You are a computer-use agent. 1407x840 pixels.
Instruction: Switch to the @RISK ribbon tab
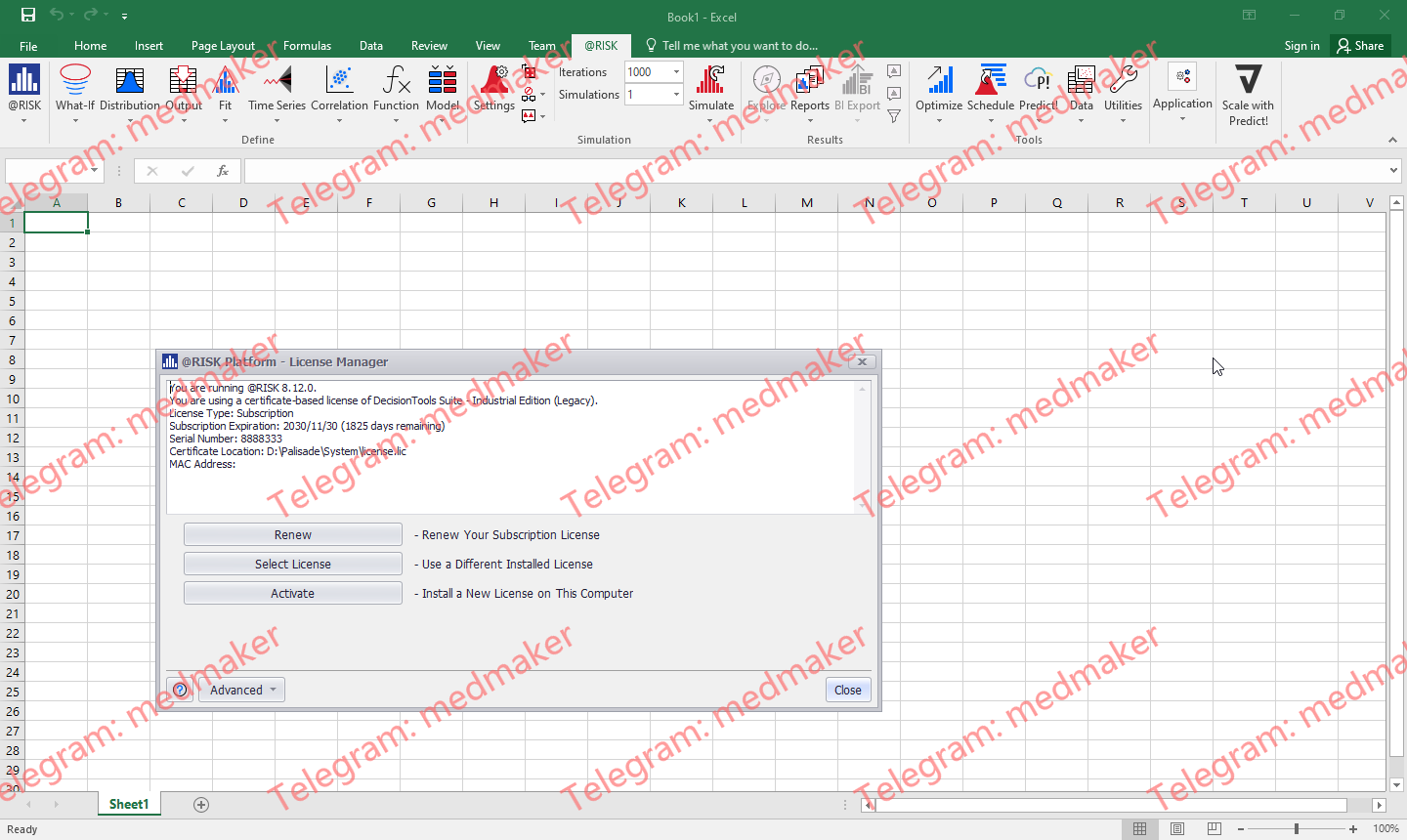tap(600, 45)
